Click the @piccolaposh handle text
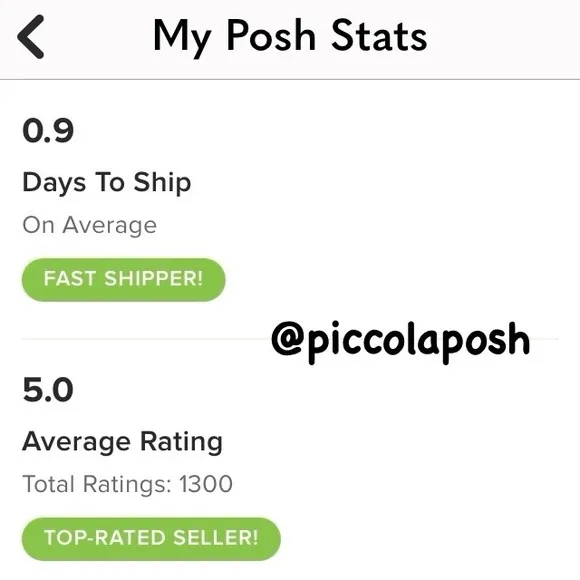 (x=401, y=341)
